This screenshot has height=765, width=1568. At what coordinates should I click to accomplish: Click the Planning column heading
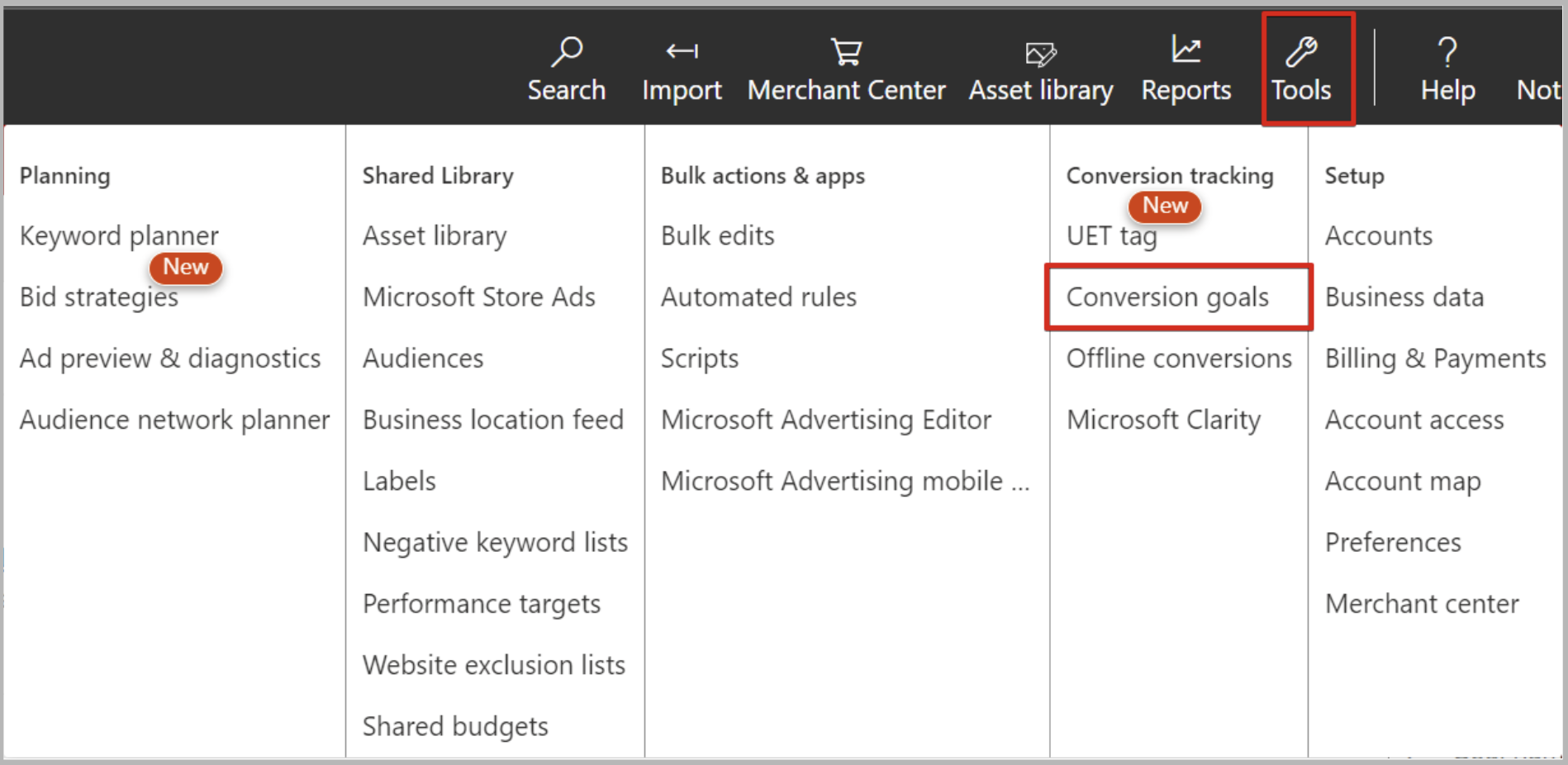point(65,176)
